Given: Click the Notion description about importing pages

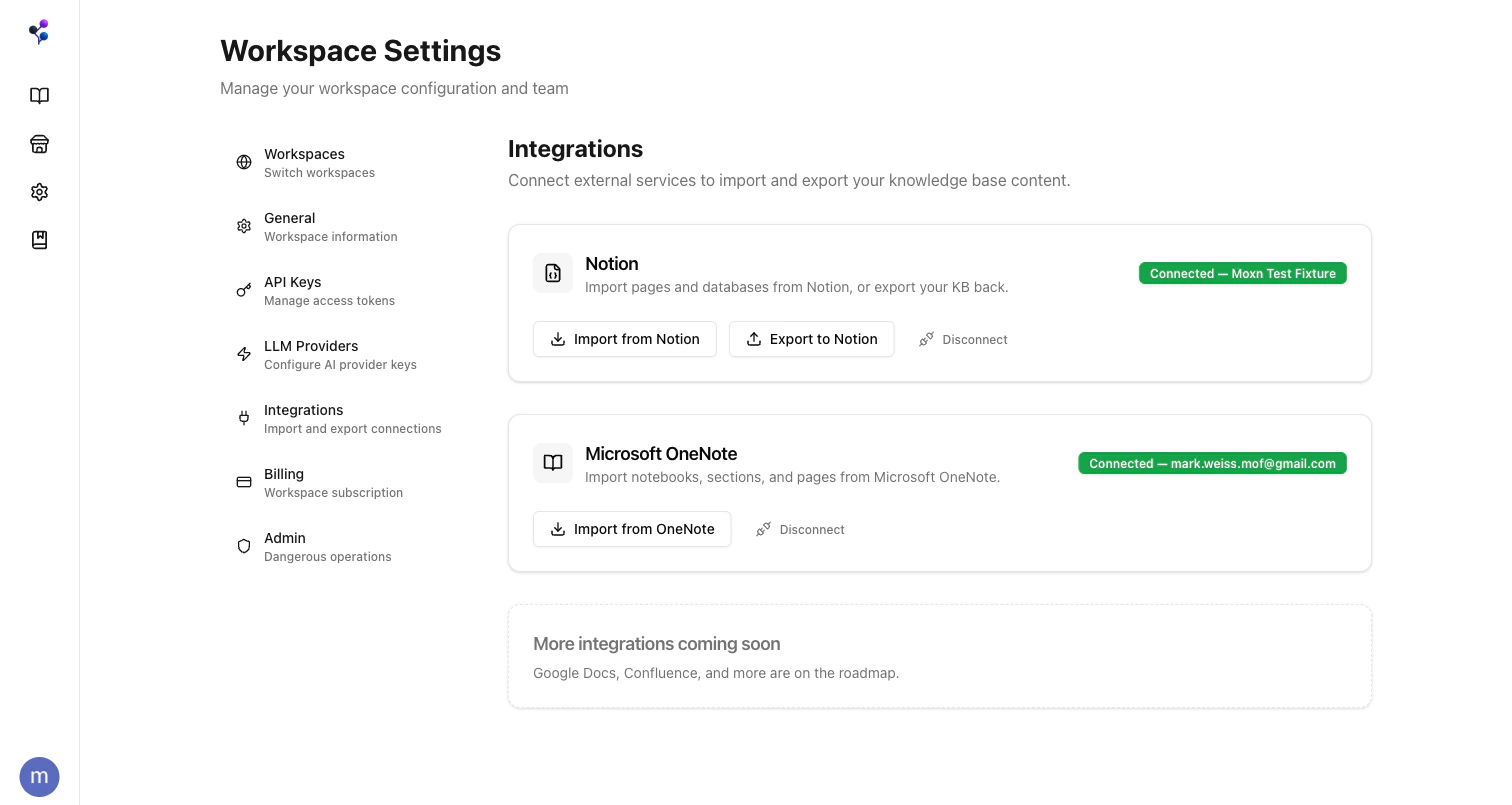Looking at the screenshot, I should [797, 287].
